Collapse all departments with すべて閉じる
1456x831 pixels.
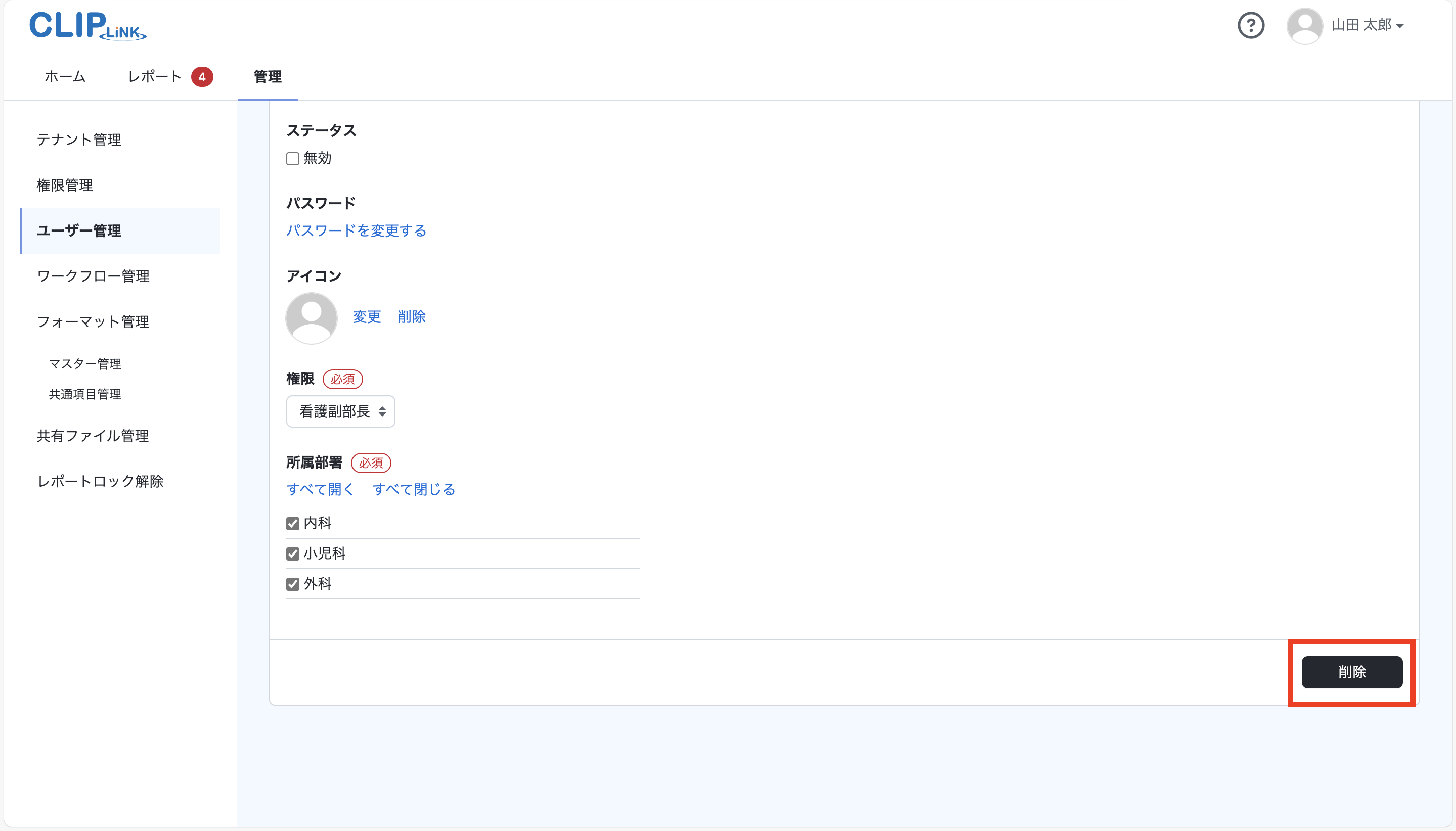click(414, 489)
